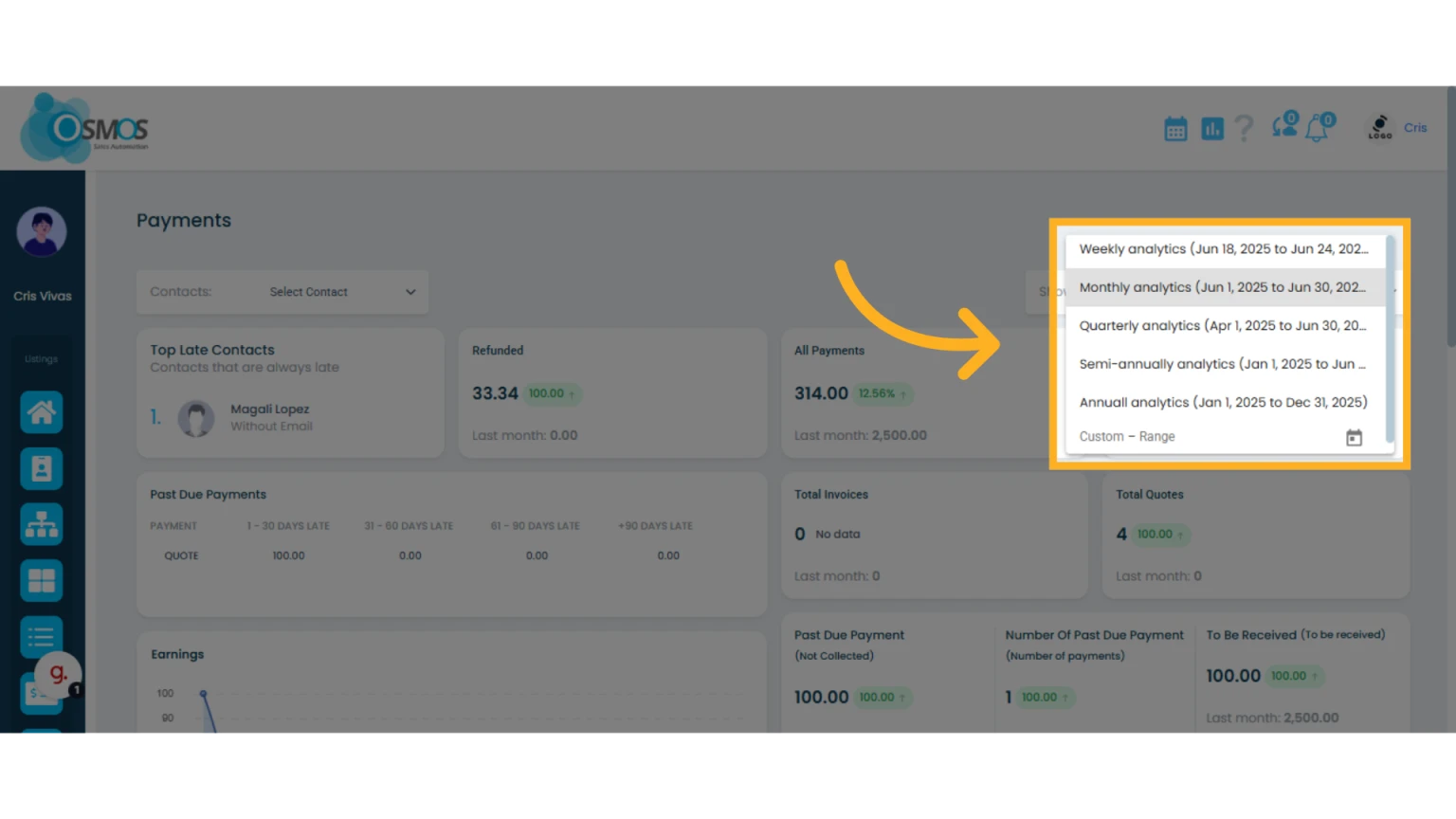
Task: Open the grid dashboard sidebar icon
Action: pos(42,580)
